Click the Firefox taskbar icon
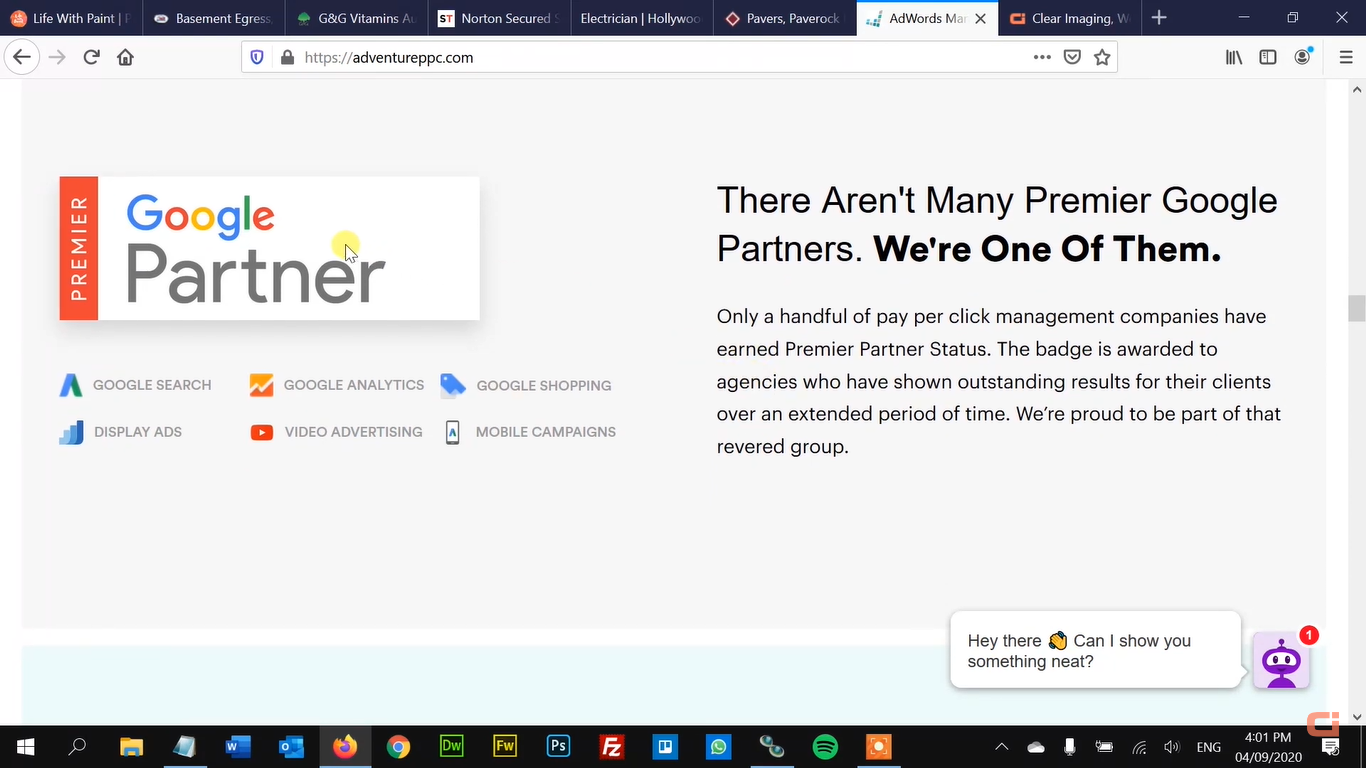1366x768 pixels. (x=345, y=747)
